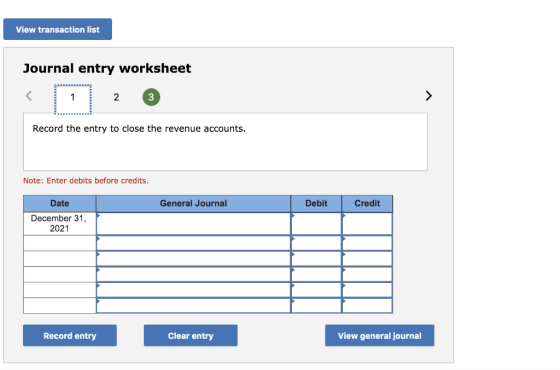The image size is (560, 370).
Task: Click Credit cell in last row
Action: 367,306
